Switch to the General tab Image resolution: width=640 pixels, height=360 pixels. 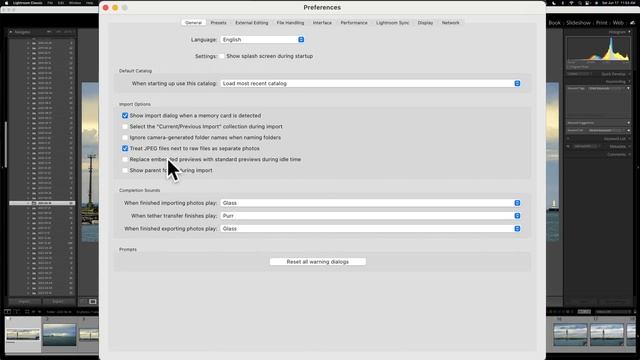[193, 23]
